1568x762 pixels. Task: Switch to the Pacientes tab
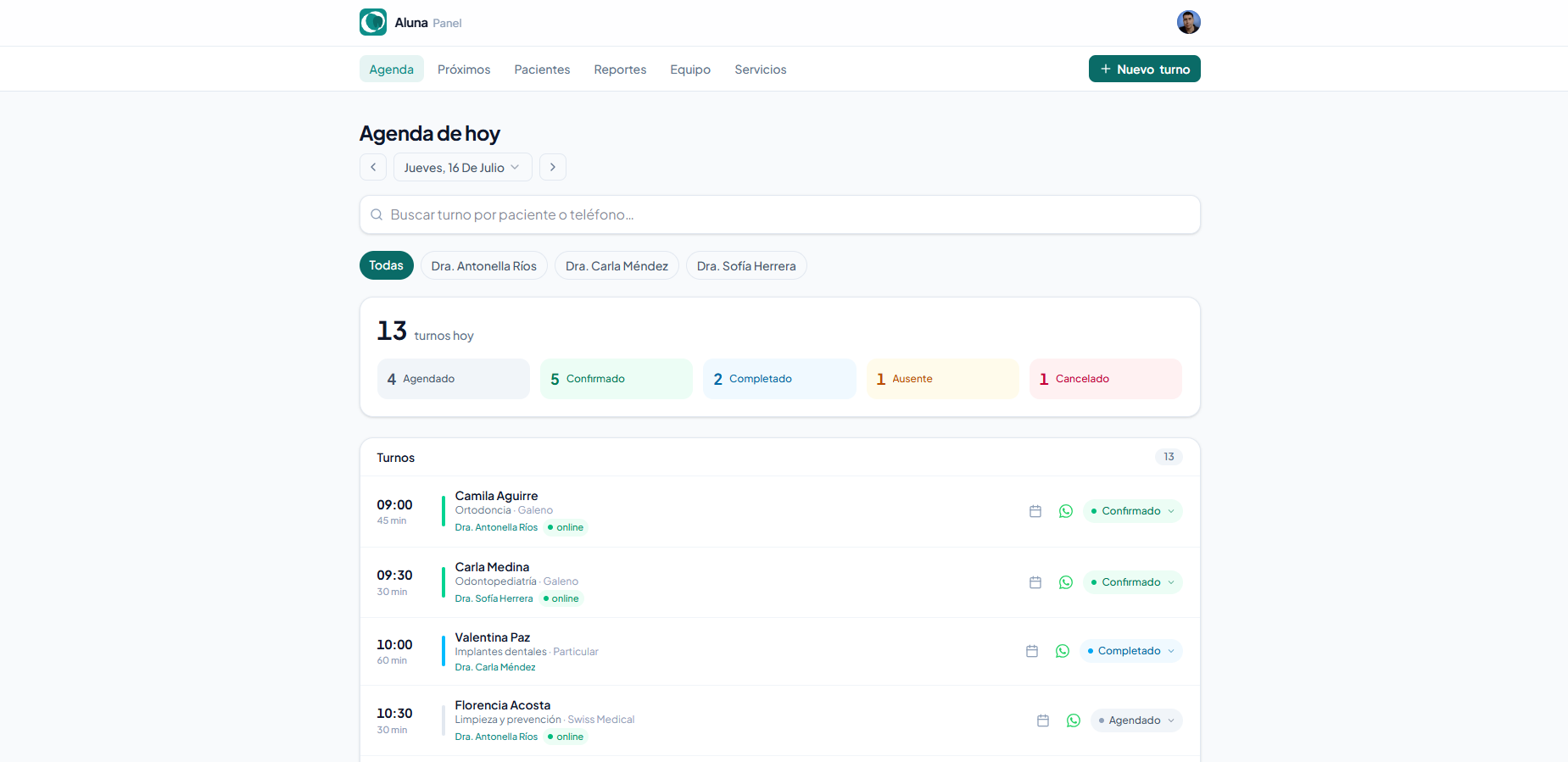[542, 70]
